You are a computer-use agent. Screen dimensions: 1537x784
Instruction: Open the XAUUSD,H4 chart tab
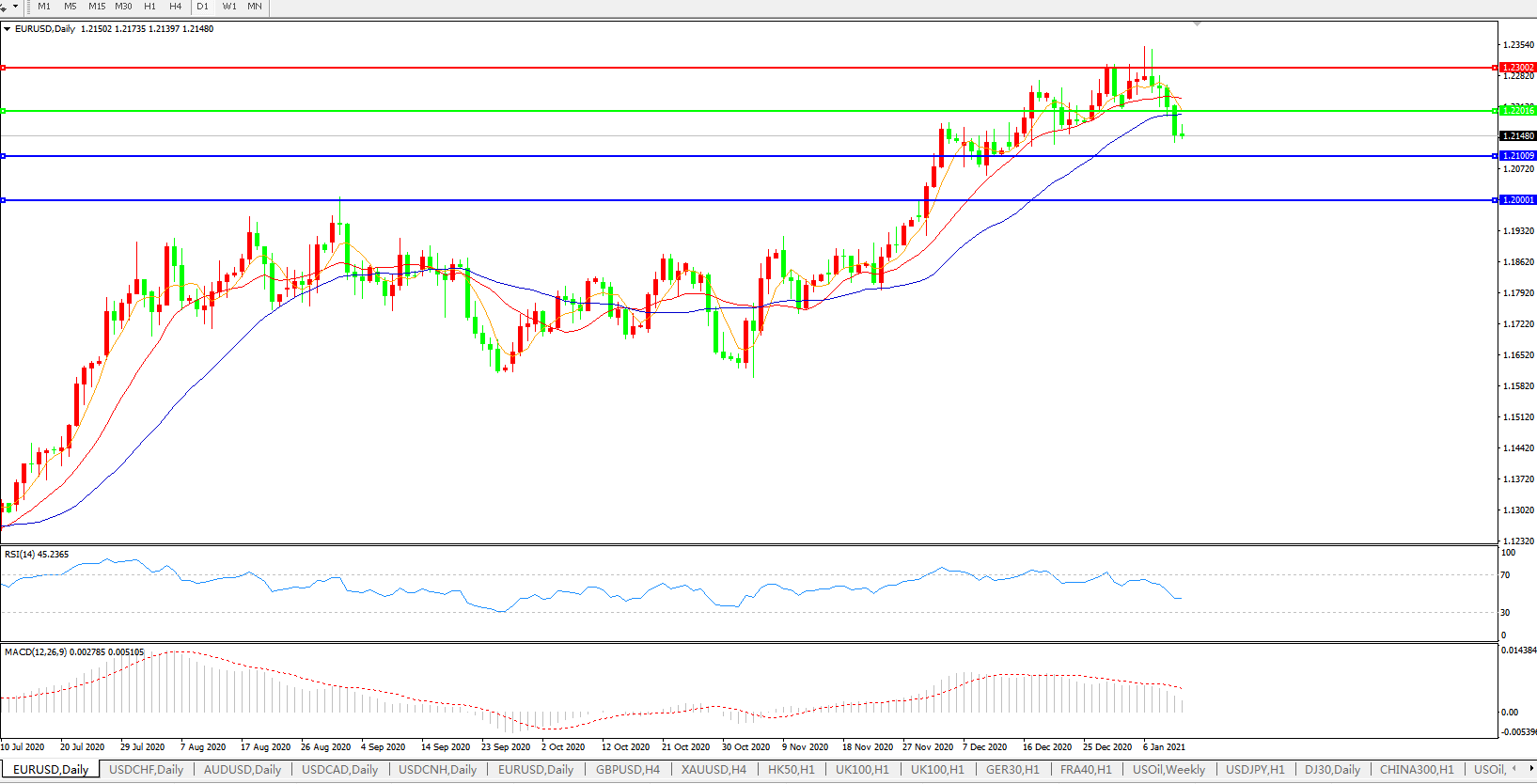pyautogui.click(x=714, y=769)
